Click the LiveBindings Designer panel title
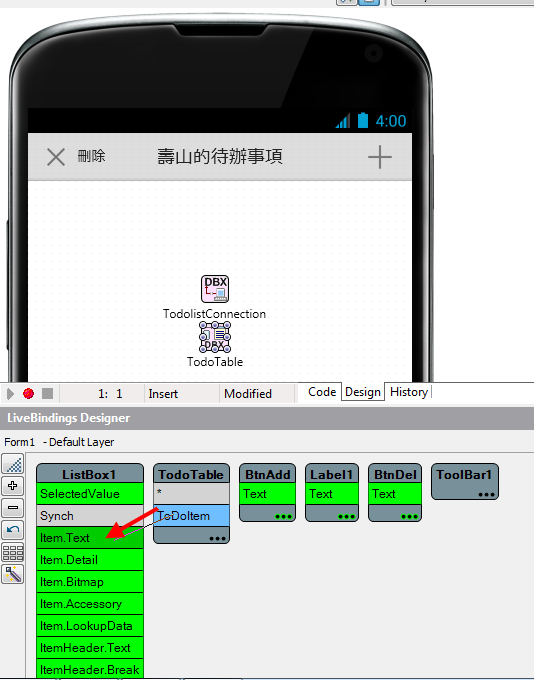The height and width of the screenshot is (680, 534). [x=69, y=418]
